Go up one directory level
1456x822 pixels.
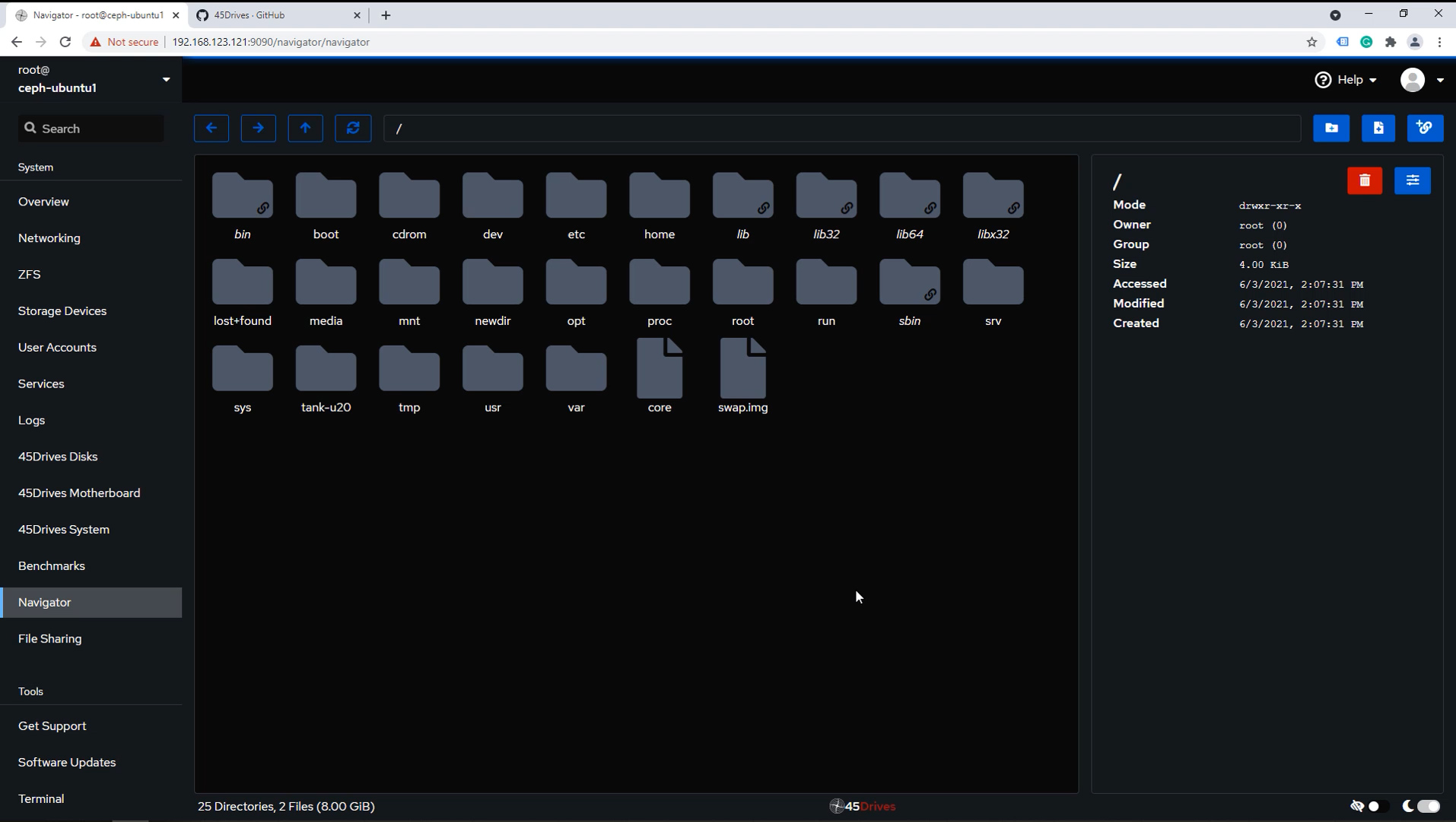(306, 128)
